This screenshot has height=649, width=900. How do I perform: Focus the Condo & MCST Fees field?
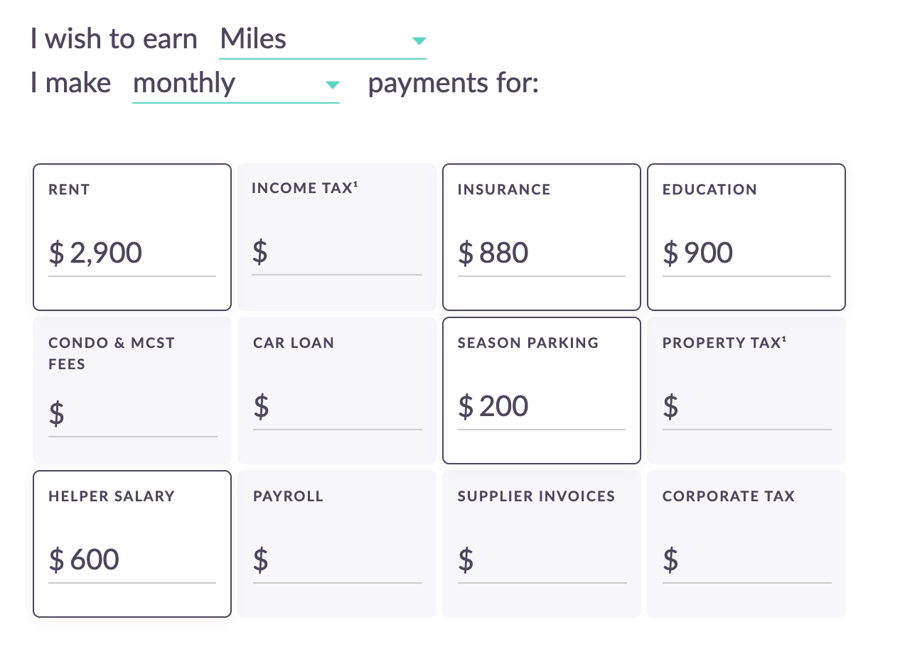[x=140, y=413]
